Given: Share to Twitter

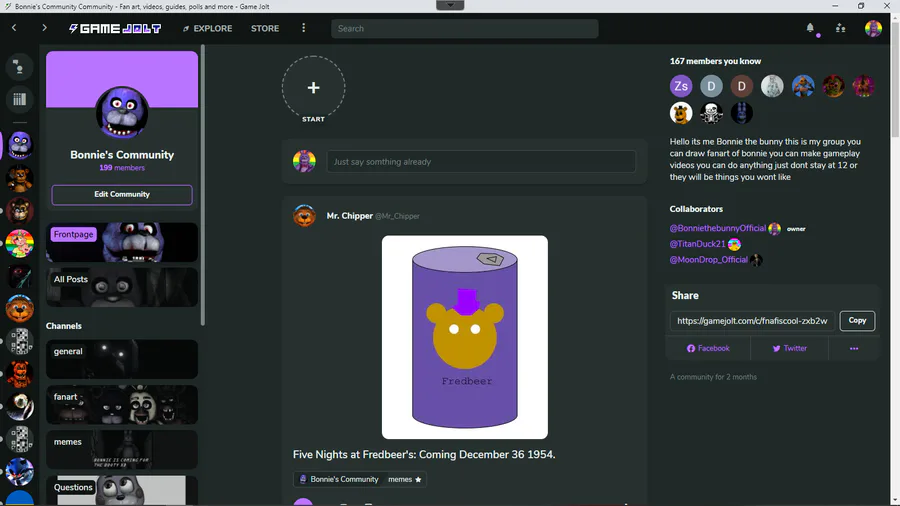Looking at the screenshot, I should (x=789, y=348).
